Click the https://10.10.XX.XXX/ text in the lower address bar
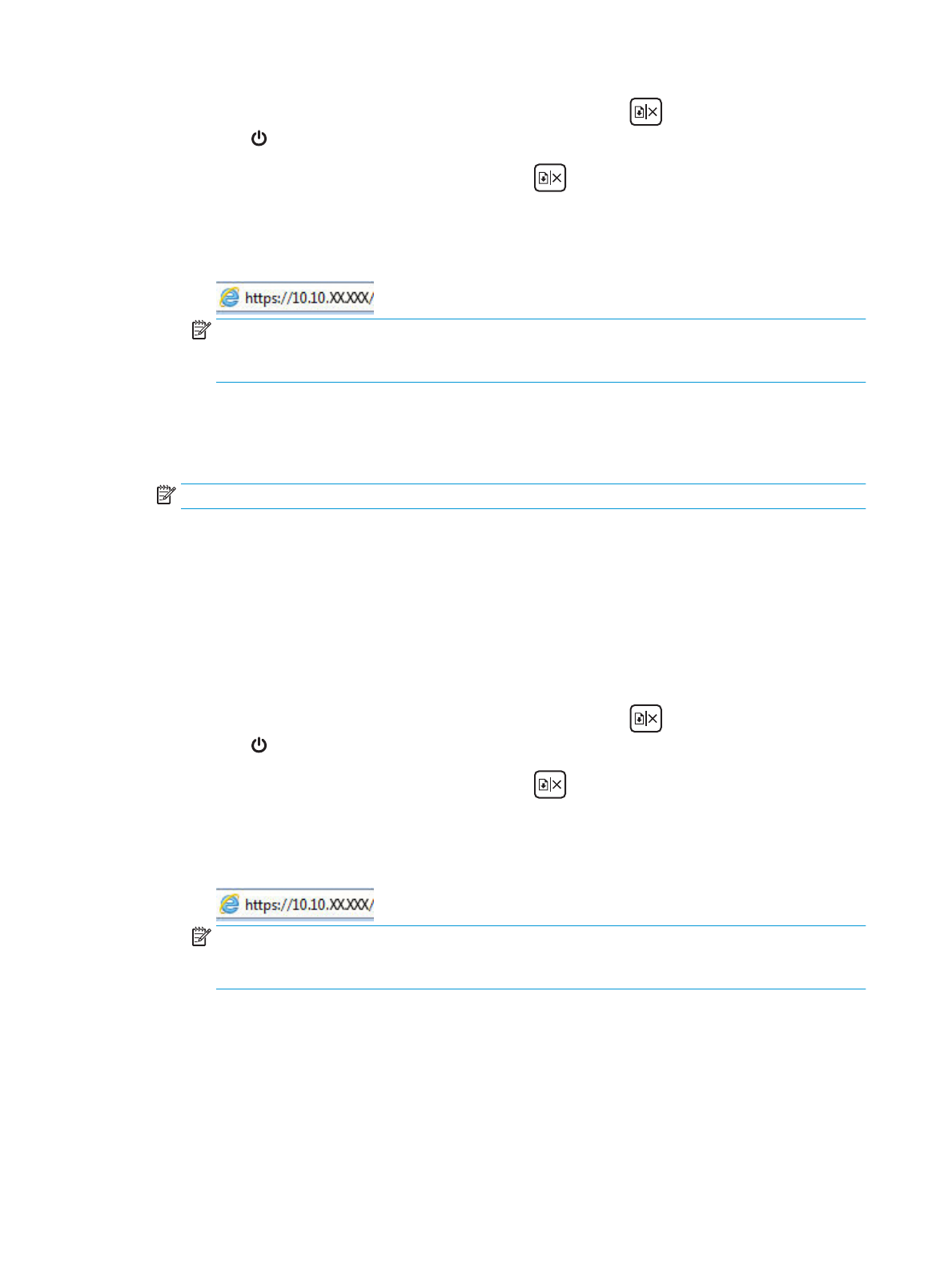The height and width of the screenshot is (1268, 952). coord(309,905)
